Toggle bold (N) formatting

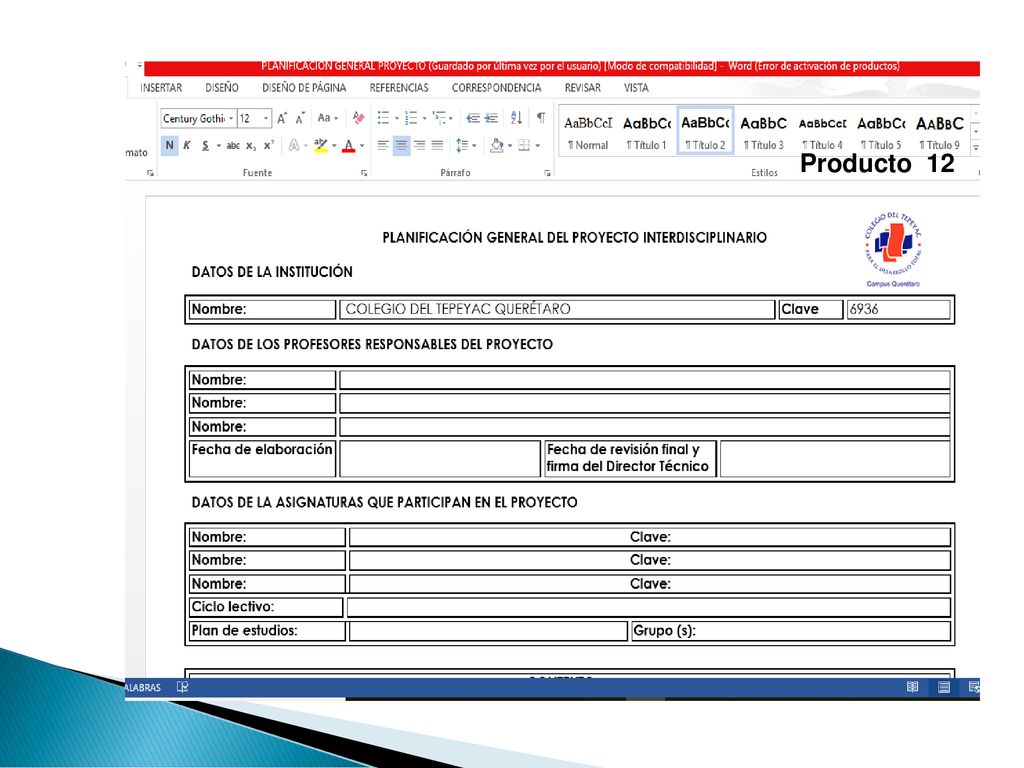pyautogui.click(x=169, y=145)
